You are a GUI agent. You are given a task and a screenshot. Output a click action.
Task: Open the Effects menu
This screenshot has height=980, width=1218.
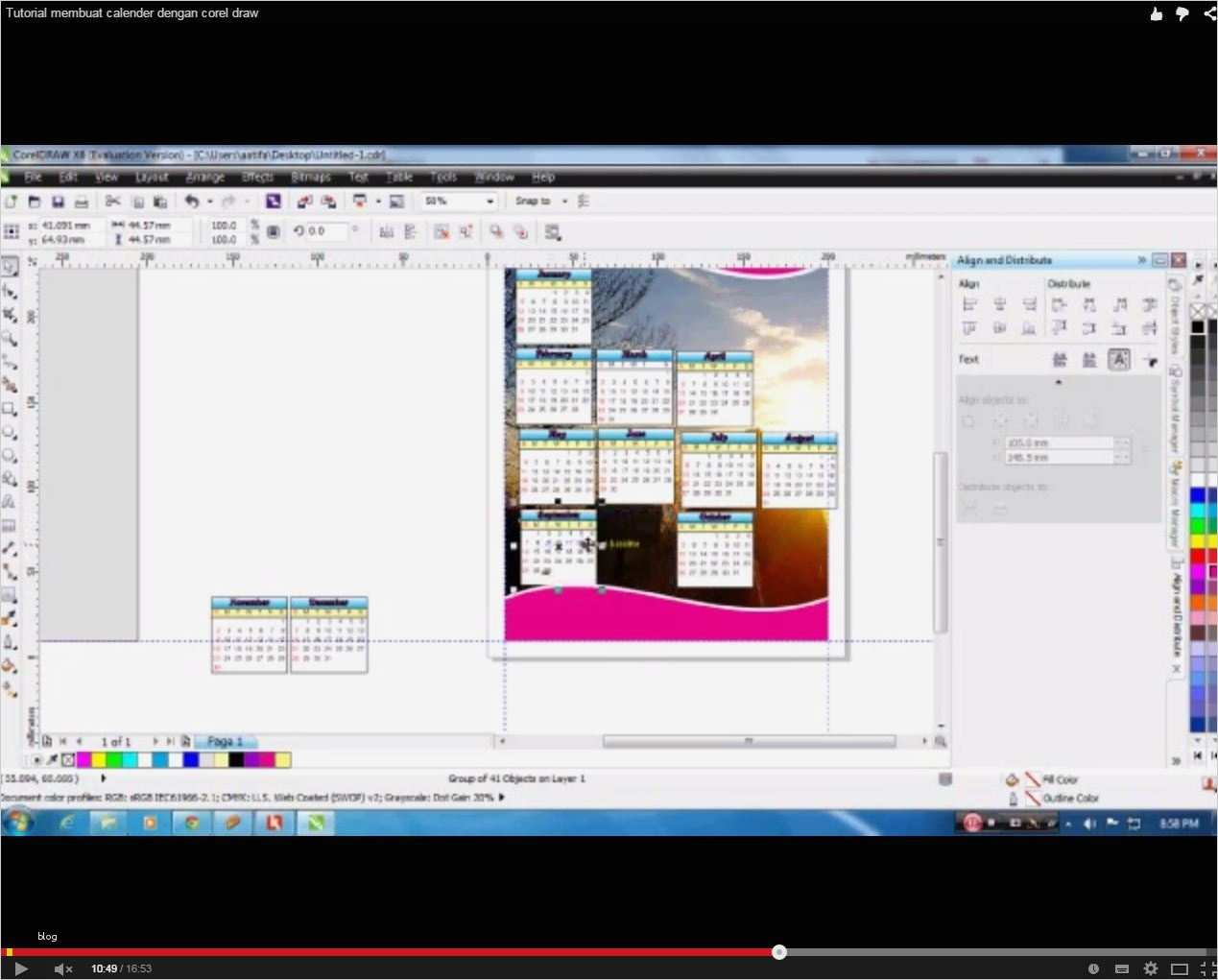click(257, 177)
